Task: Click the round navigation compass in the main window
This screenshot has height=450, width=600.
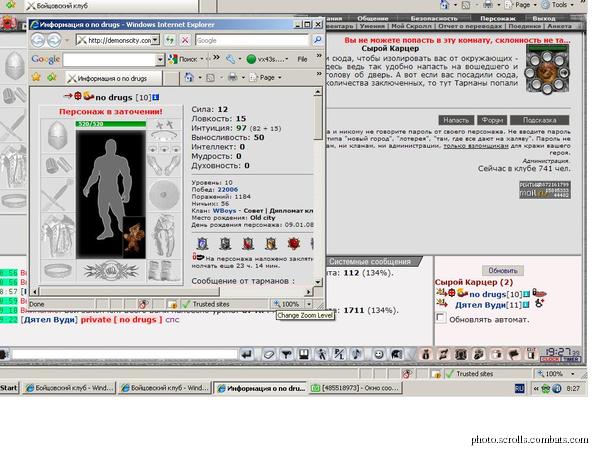Action: click(547, 72)
